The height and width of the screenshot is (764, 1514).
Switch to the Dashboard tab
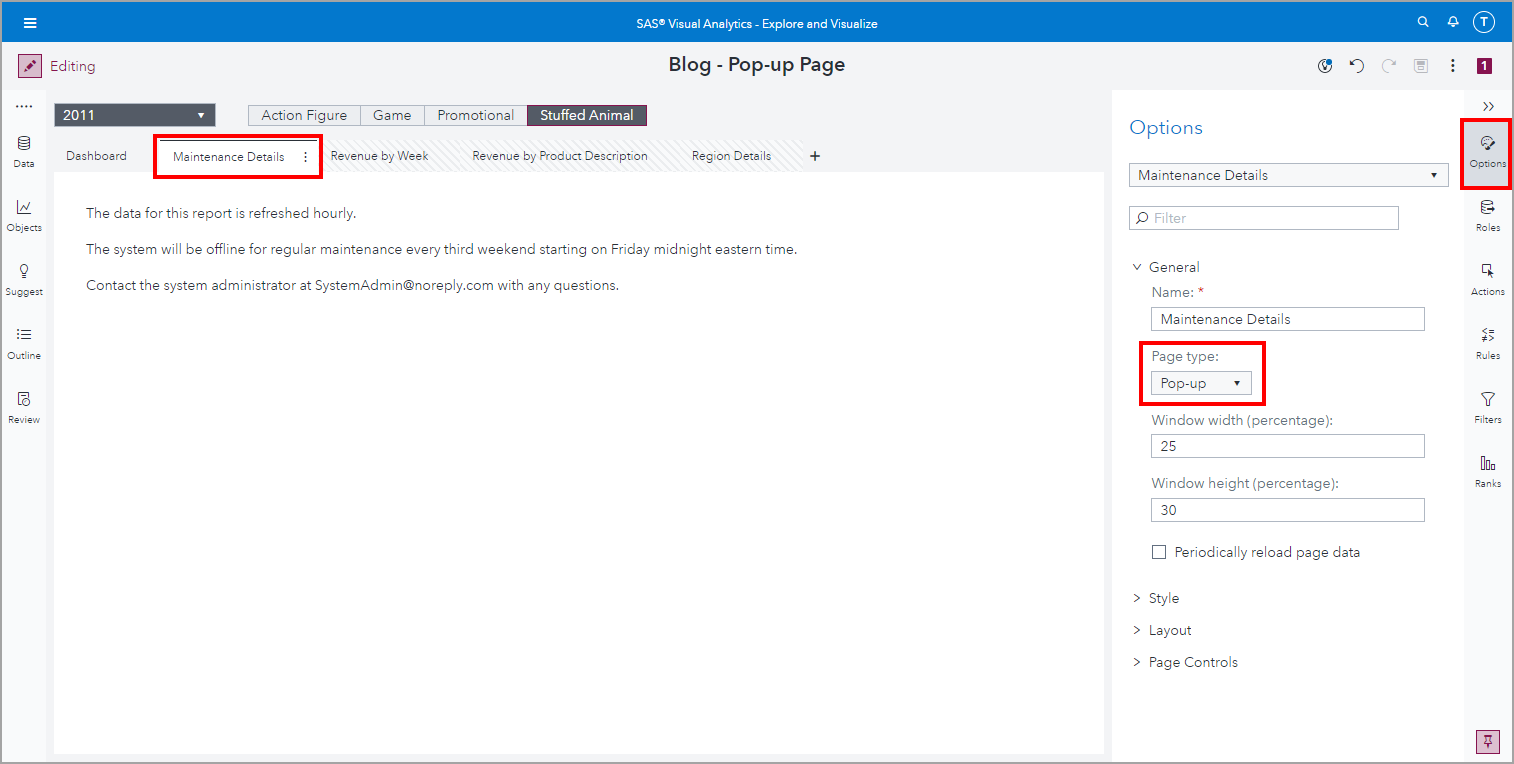96,155
